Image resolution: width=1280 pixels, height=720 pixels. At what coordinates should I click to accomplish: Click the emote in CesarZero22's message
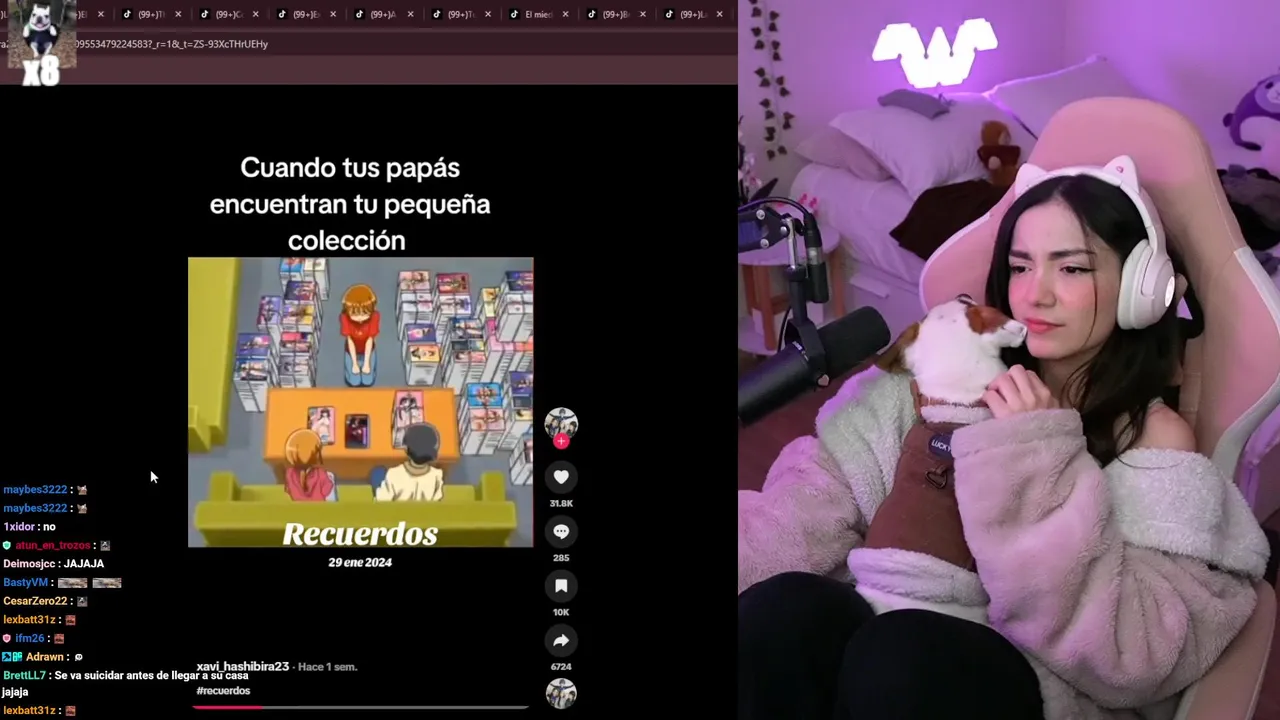(82, 601)
